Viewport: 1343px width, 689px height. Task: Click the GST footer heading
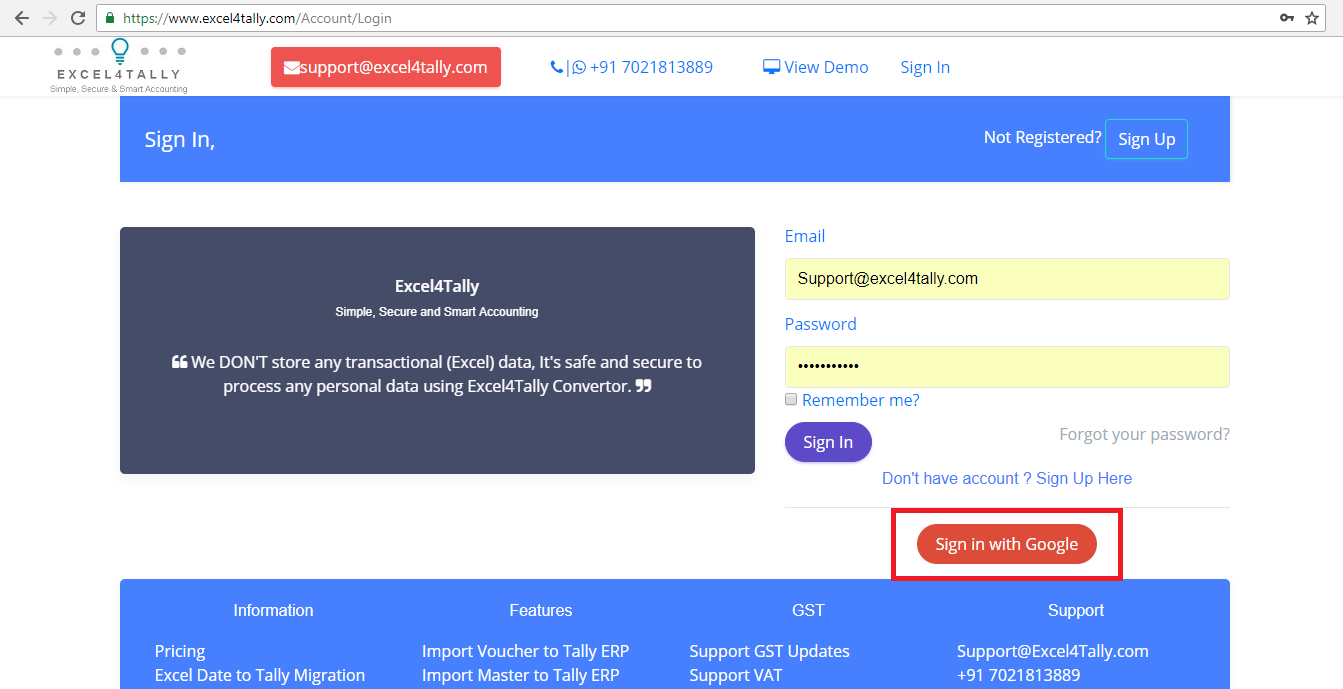point(808,610)
